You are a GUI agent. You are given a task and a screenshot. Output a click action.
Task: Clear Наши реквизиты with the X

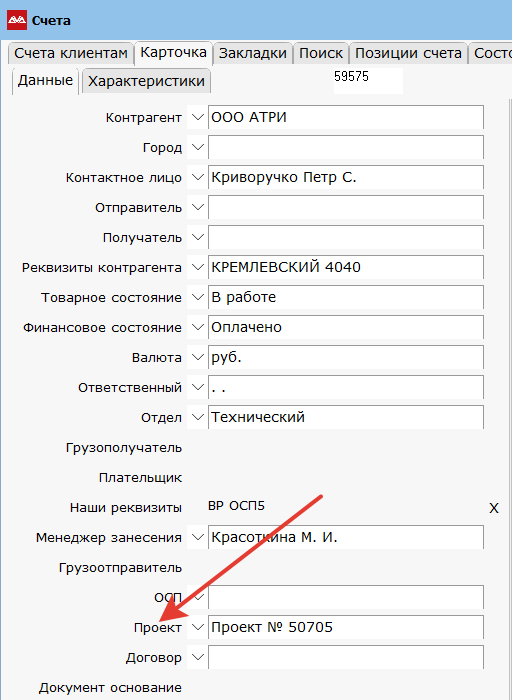click(x=494, y=508)
